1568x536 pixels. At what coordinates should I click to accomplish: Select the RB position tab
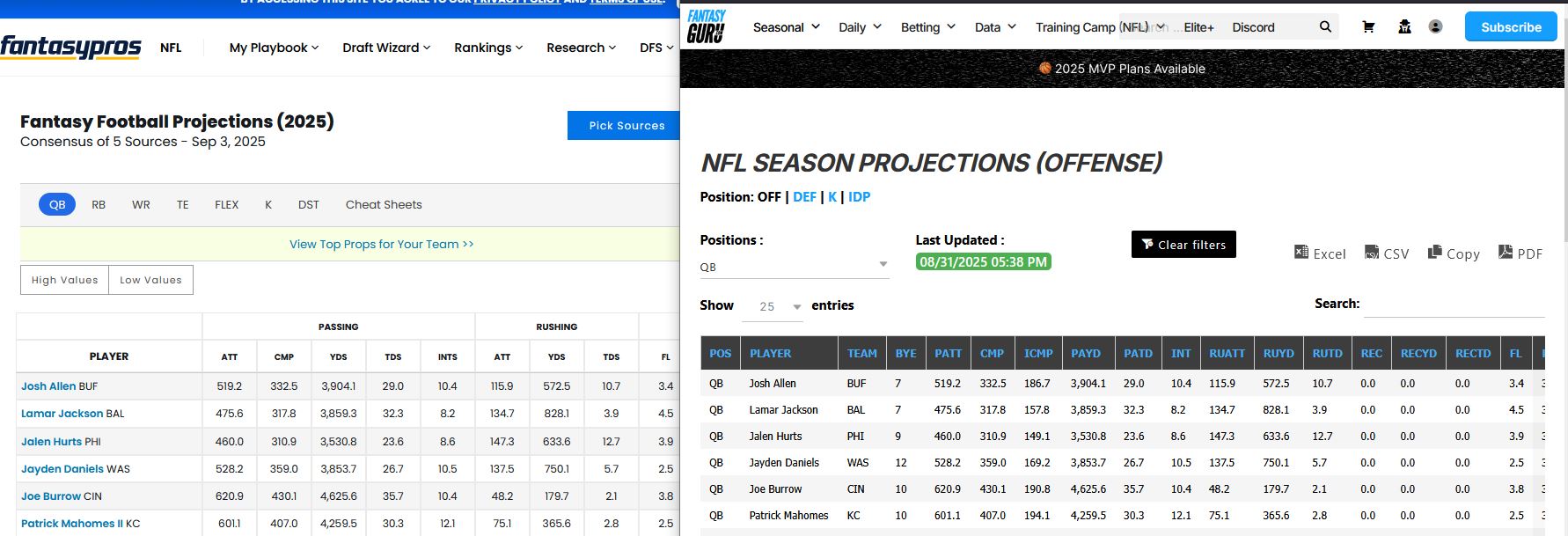tap(99, 204)
